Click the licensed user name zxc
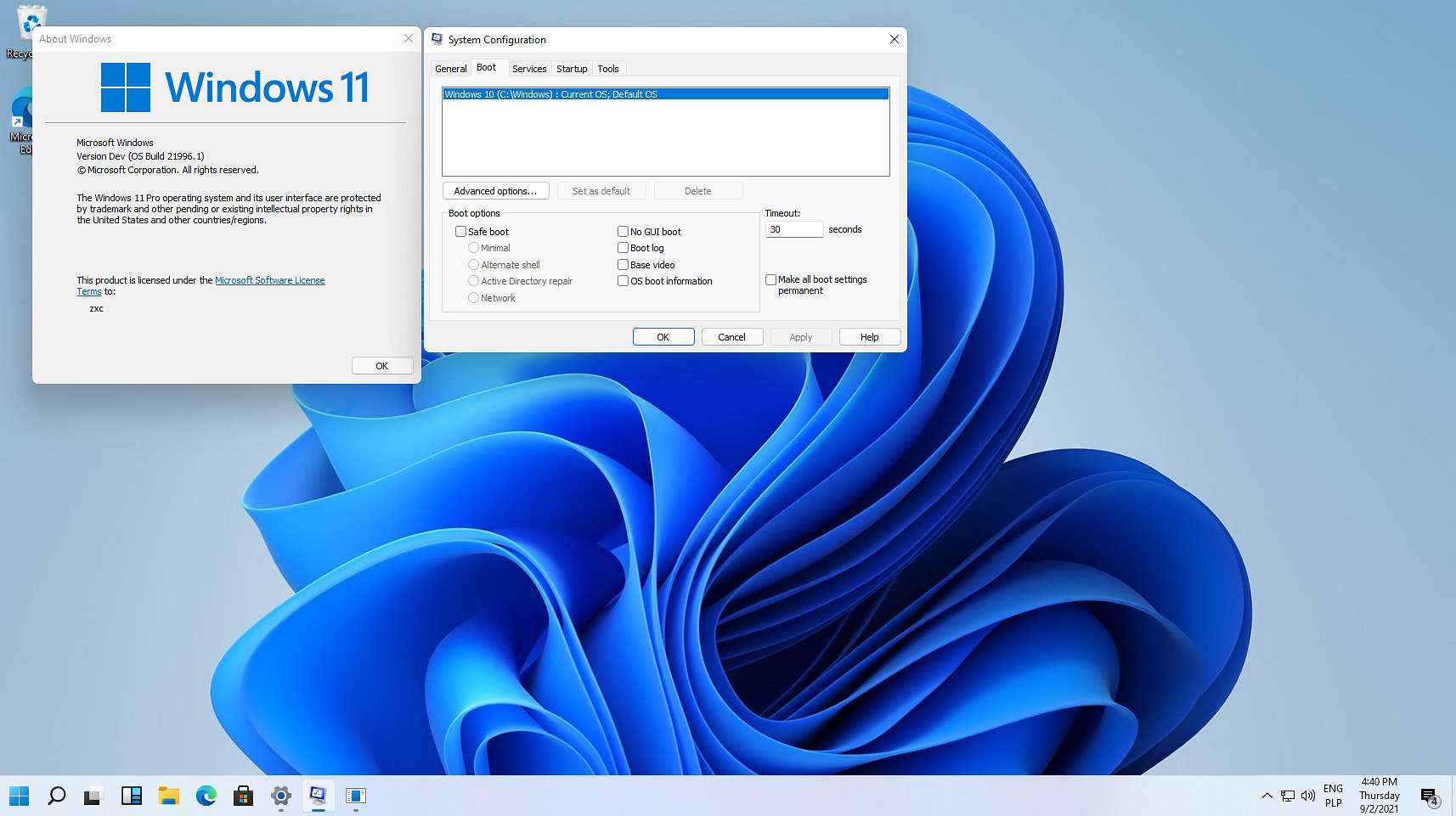Screen dimensions: 1456x816 point(97,308)
